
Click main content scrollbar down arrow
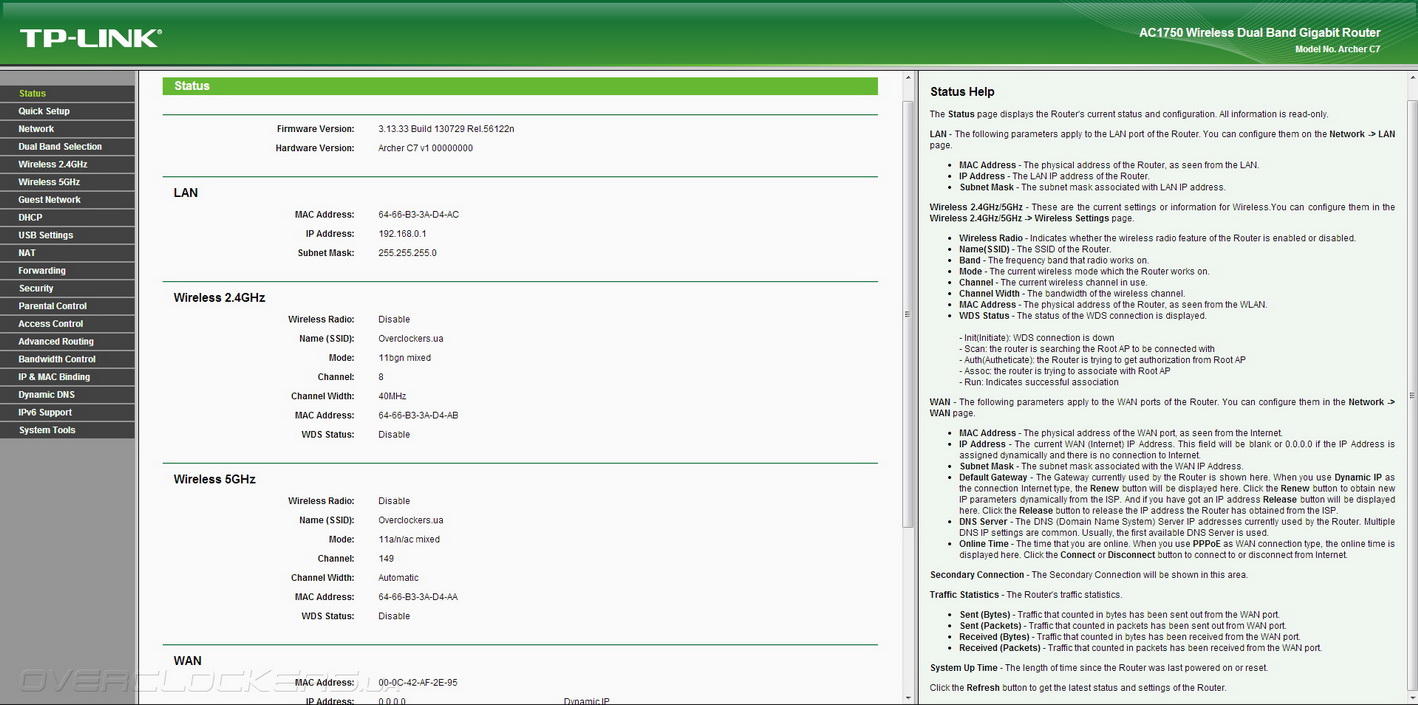(x=908, y=697)
